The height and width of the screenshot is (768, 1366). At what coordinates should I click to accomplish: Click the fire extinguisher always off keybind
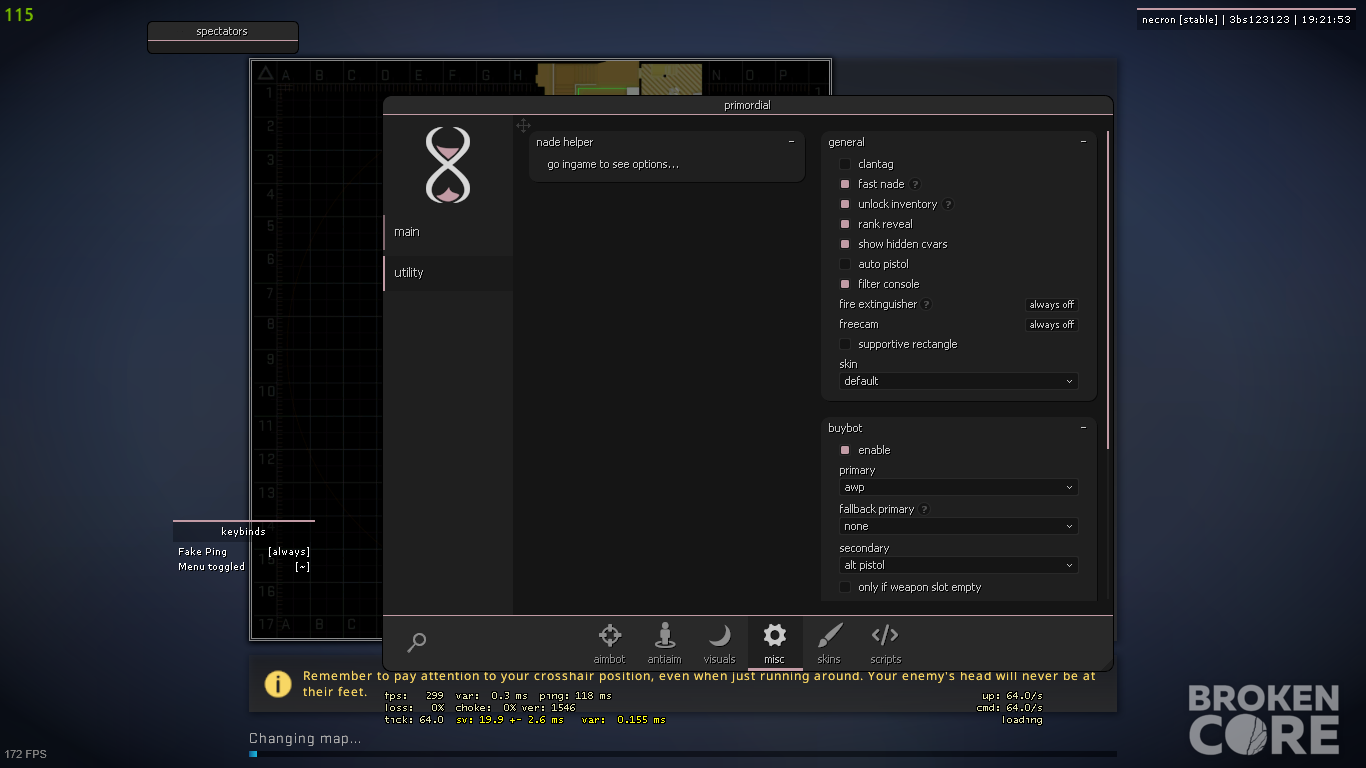(x=1052, y=305)
